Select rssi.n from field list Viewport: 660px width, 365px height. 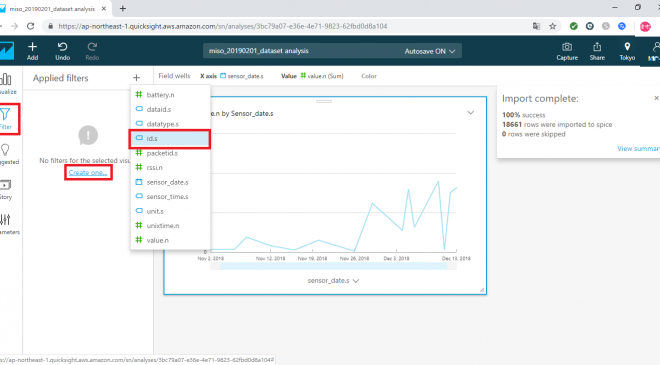click(x=170, y=168)
